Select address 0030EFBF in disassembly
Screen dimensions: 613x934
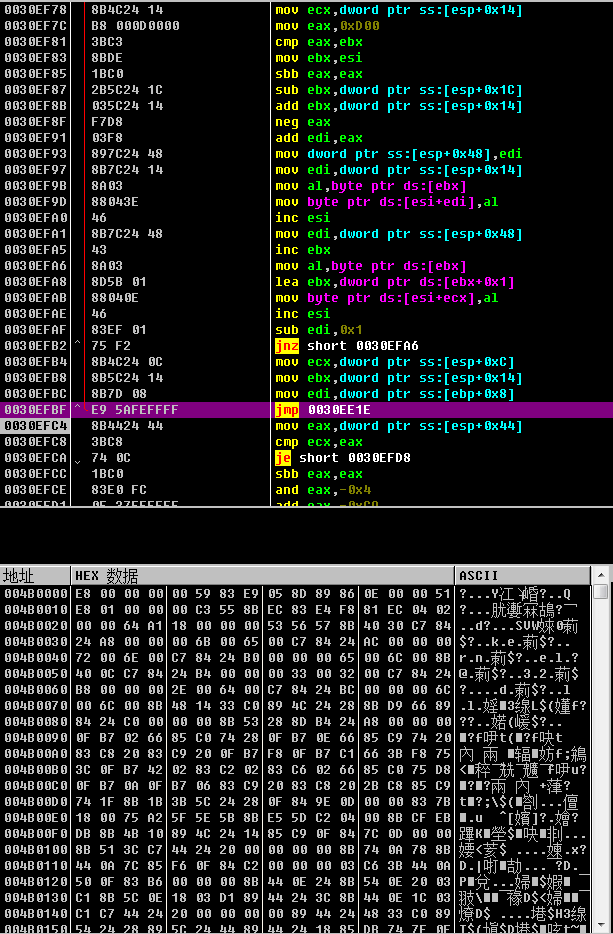(35, 410)
